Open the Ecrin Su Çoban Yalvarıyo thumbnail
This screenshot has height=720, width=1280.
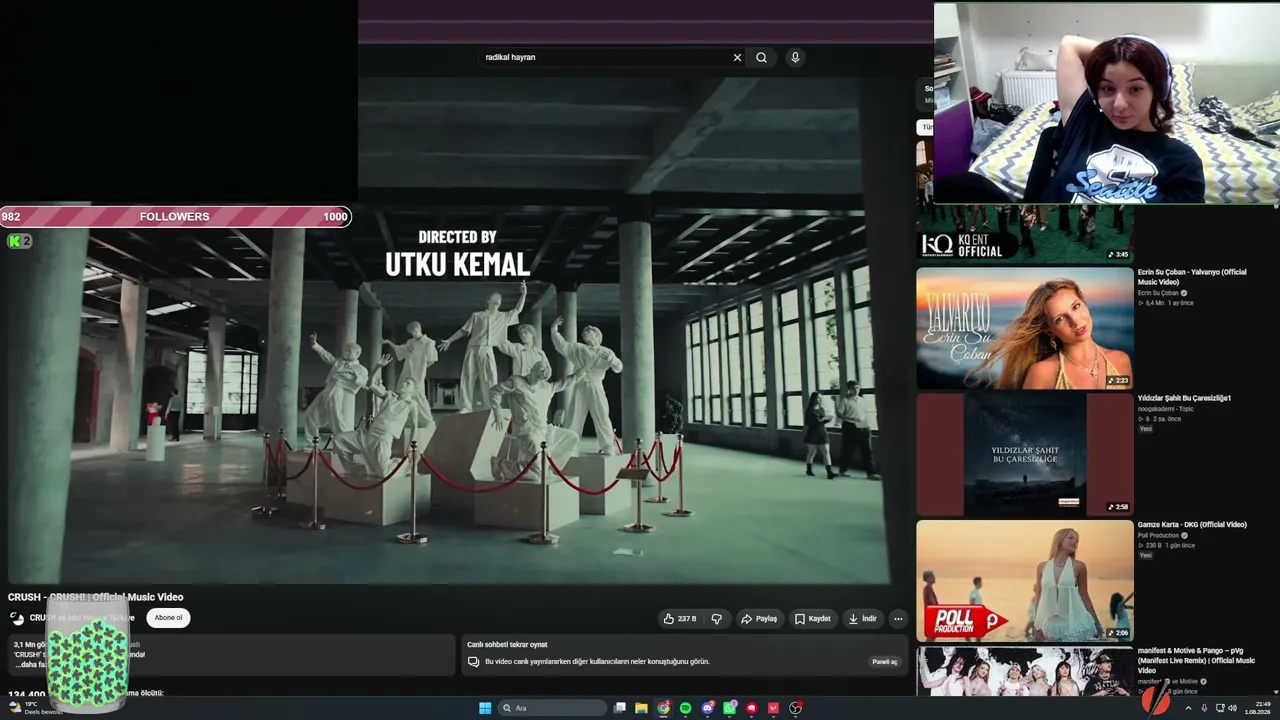tap(1025, 328)
